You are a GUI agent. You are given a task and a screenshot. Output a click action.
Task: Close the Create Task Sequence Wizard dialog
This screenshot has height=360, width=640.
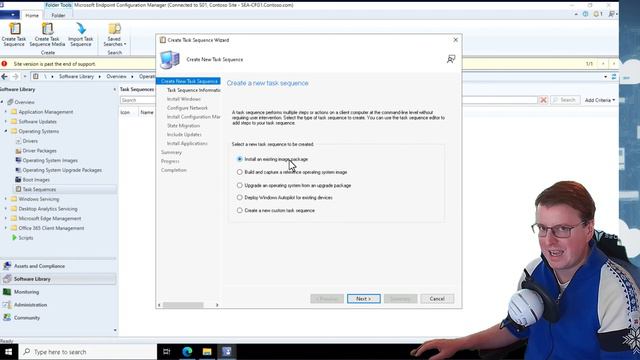[456, 40]
